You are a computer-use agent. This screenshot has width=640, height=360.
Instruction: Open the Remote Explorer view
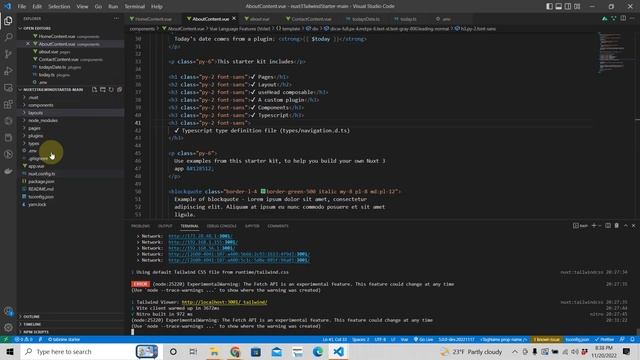coord(8,87)
